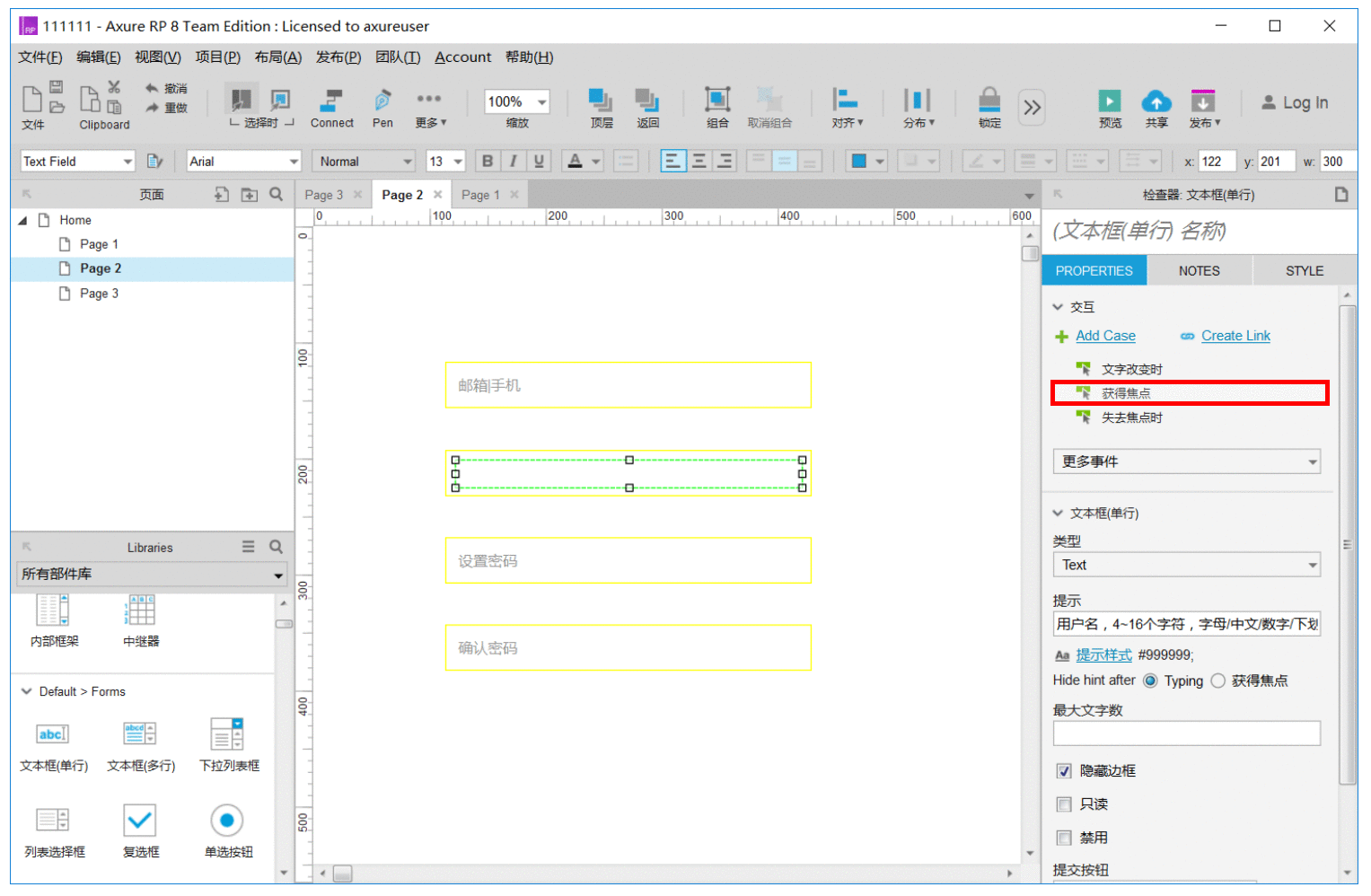Collapse the Default > Forms section

click(x=26, y=691)
